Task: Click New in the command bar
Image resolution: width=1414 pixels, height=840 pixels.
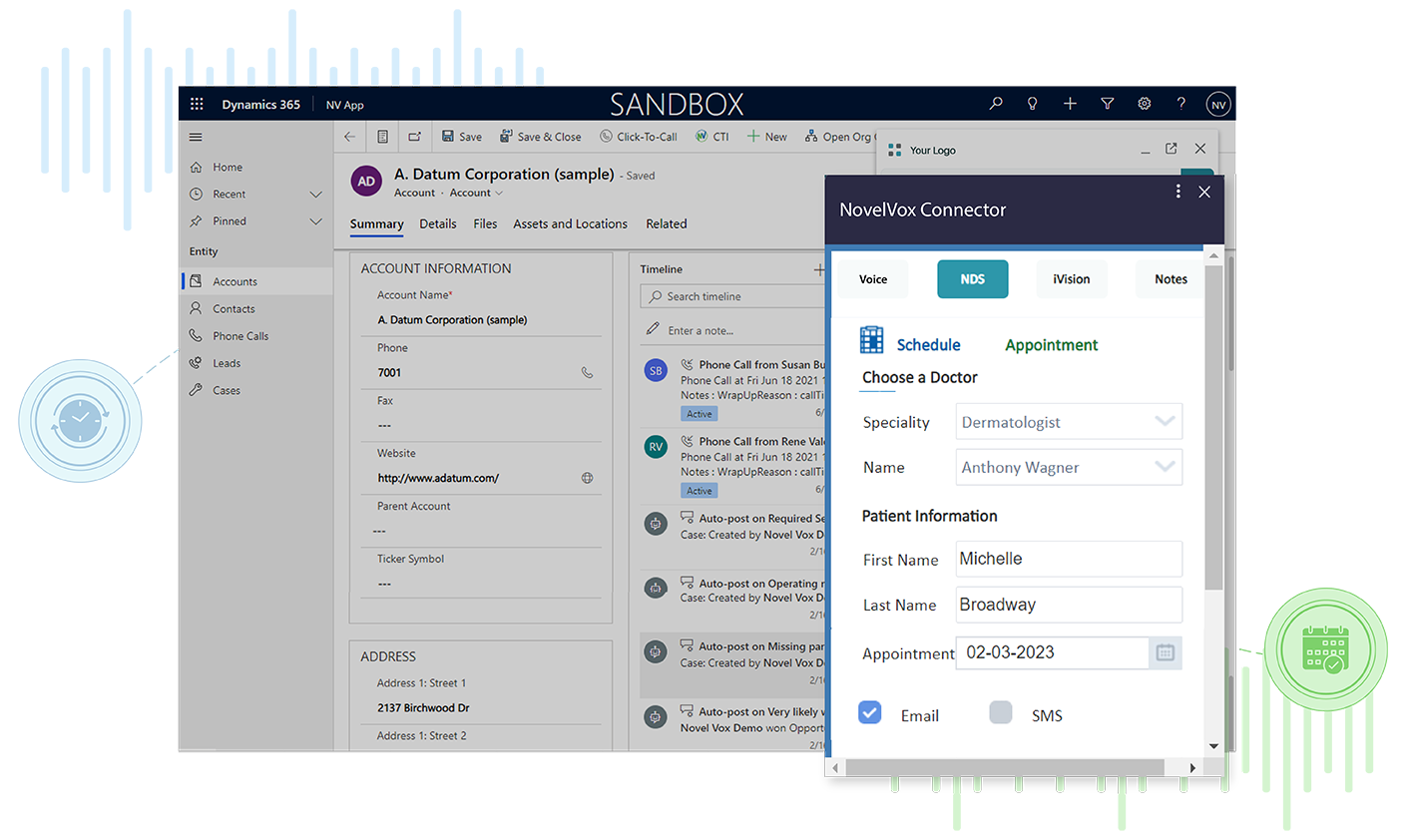Action: pos(766,138)
